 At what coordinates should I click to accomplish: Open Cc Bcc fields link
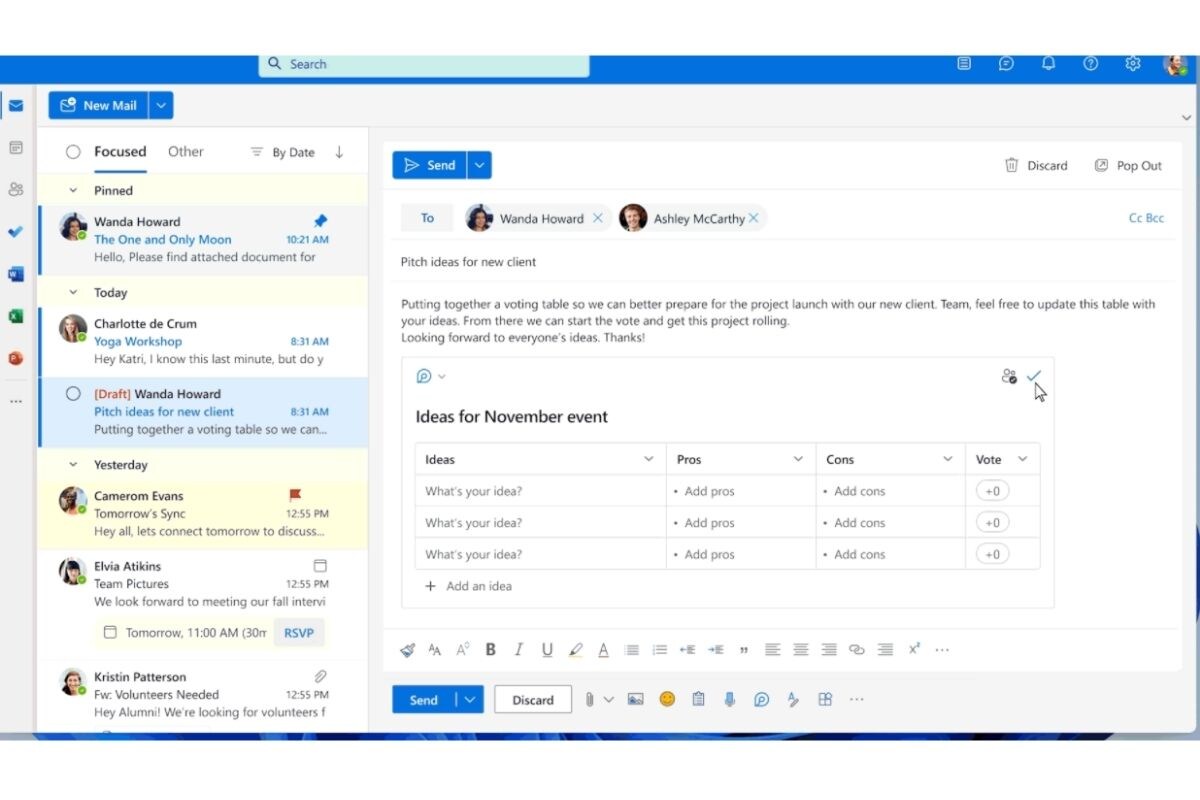pos(1146,218)
